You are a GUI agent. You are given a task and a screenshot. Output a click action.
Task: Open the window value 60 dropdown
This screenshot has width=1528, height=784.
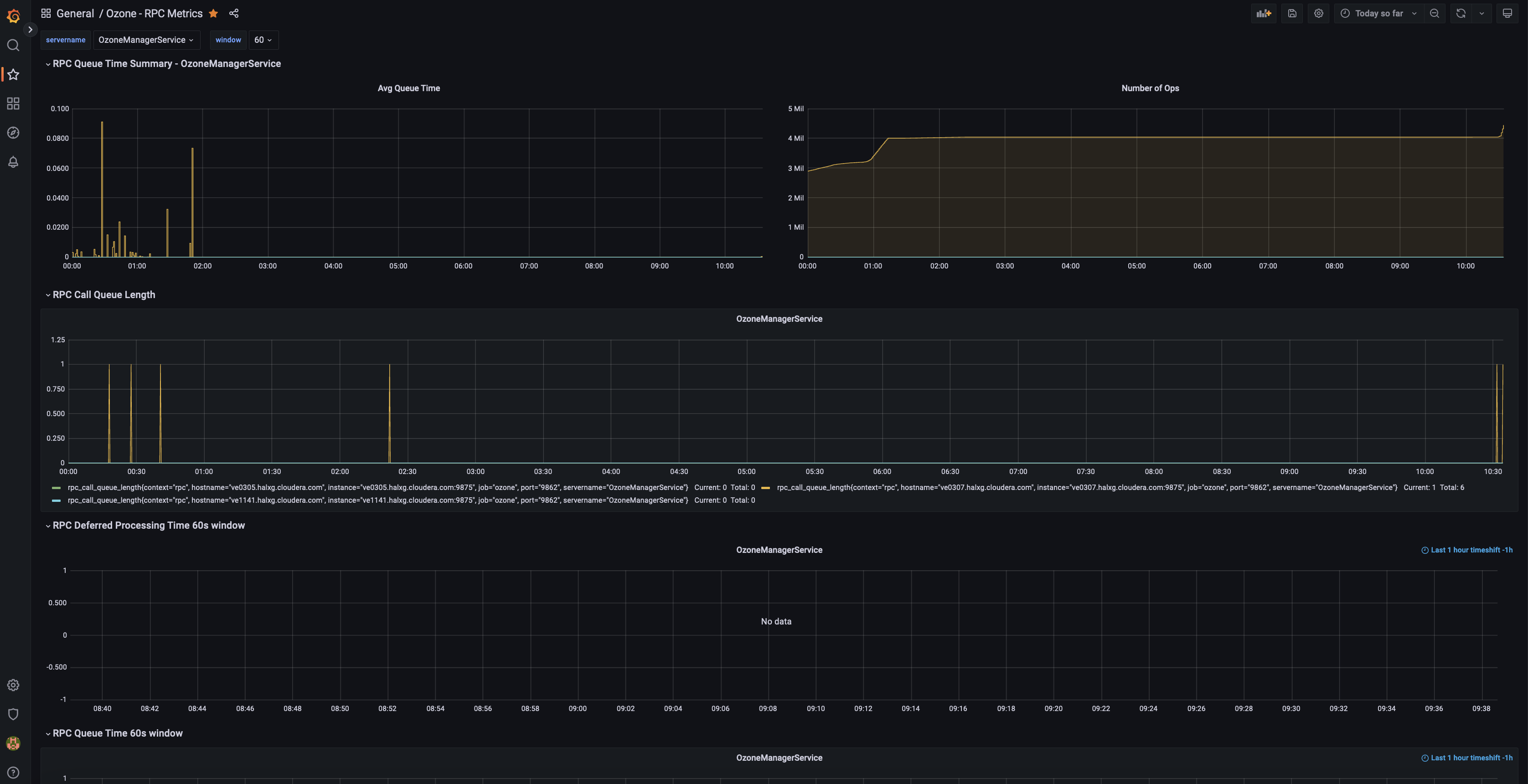(263, 40)
